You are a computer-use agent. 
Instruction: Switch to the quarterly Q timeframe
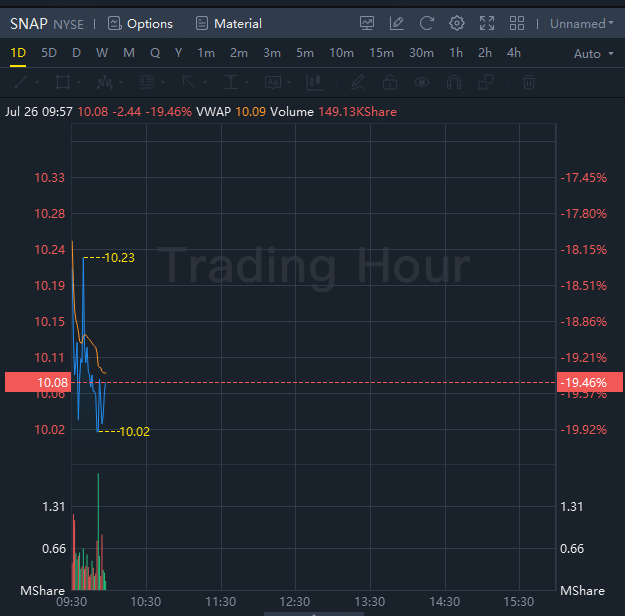click(155, 53)
